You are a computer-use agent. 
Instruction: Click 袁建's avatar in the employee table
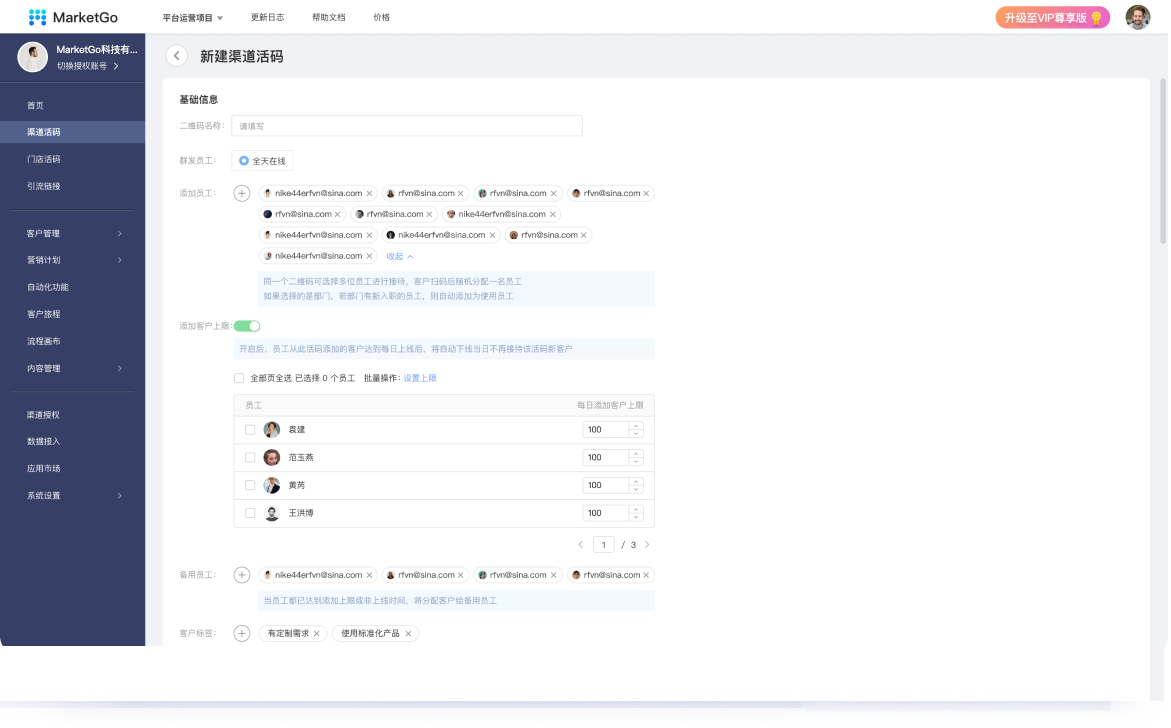(272, 429)
